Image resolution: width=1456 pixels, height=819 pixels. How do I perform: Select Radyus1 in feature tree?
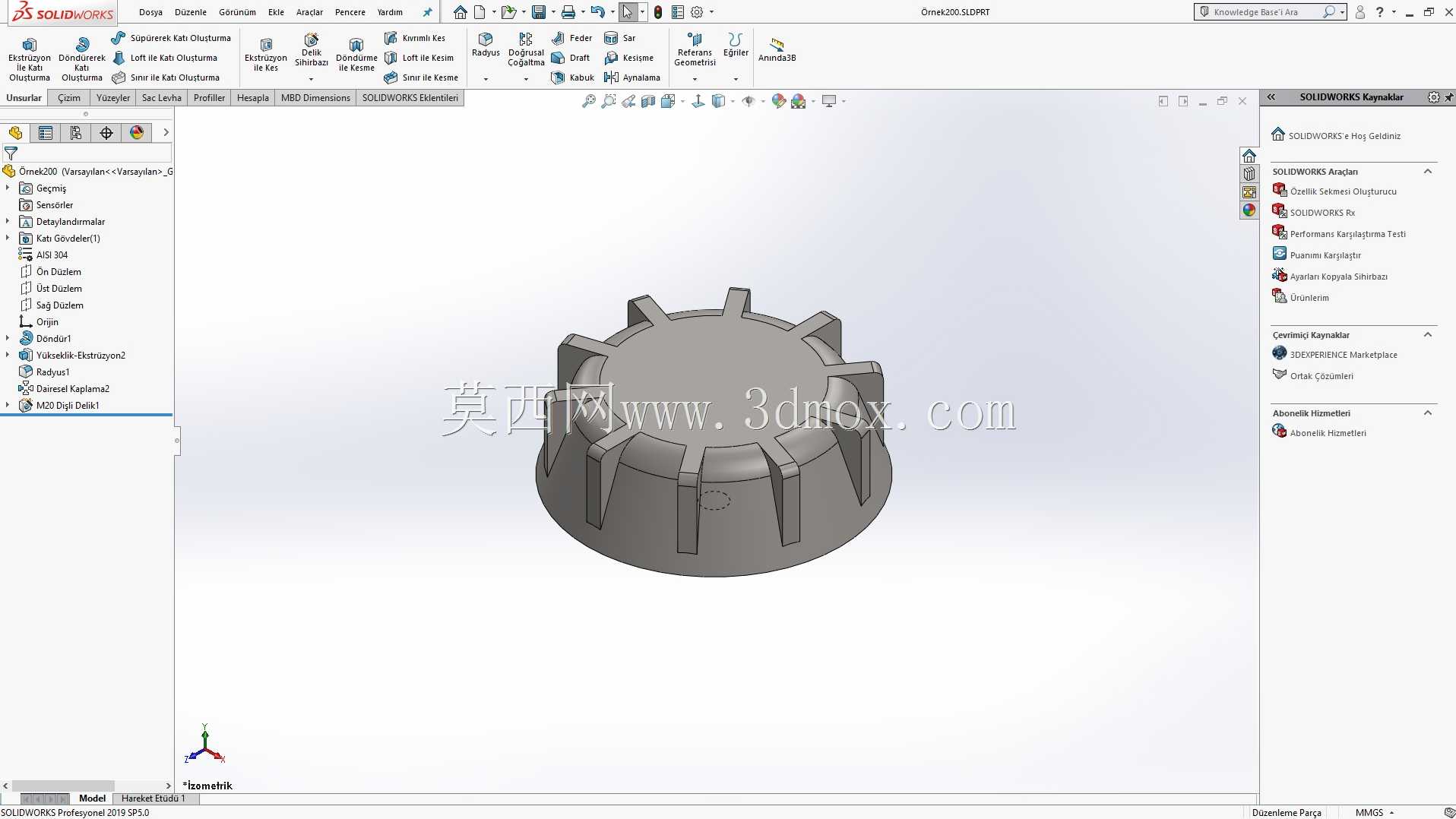coord(52,372)
